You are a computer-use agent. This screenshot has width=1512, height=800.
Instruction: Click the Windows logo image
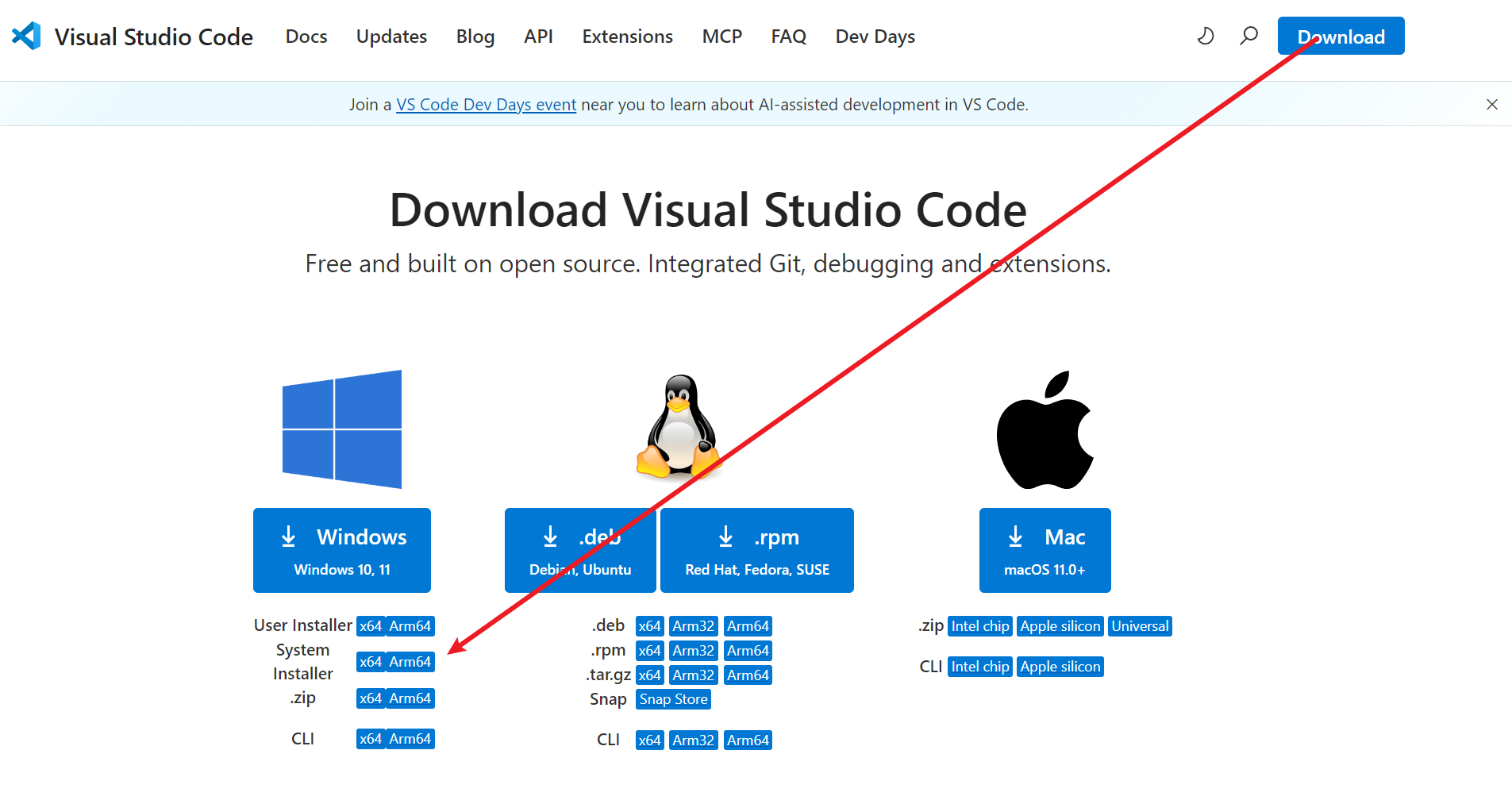342,429
